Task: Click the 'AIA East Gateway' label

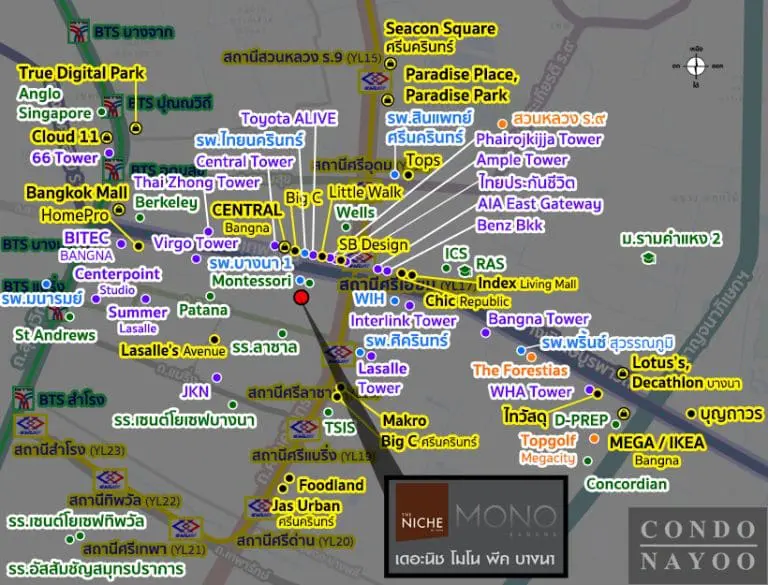Action: [x=539, y=203]
